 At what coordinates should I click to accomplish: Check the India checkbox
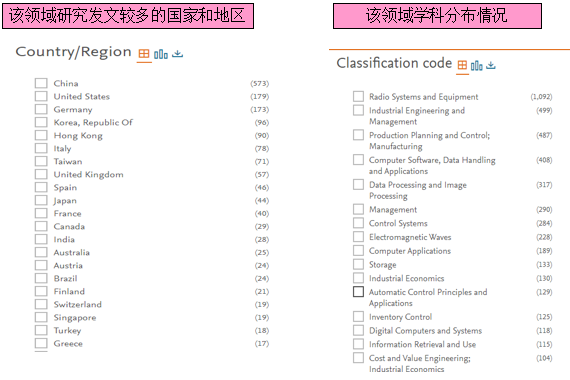41,239
